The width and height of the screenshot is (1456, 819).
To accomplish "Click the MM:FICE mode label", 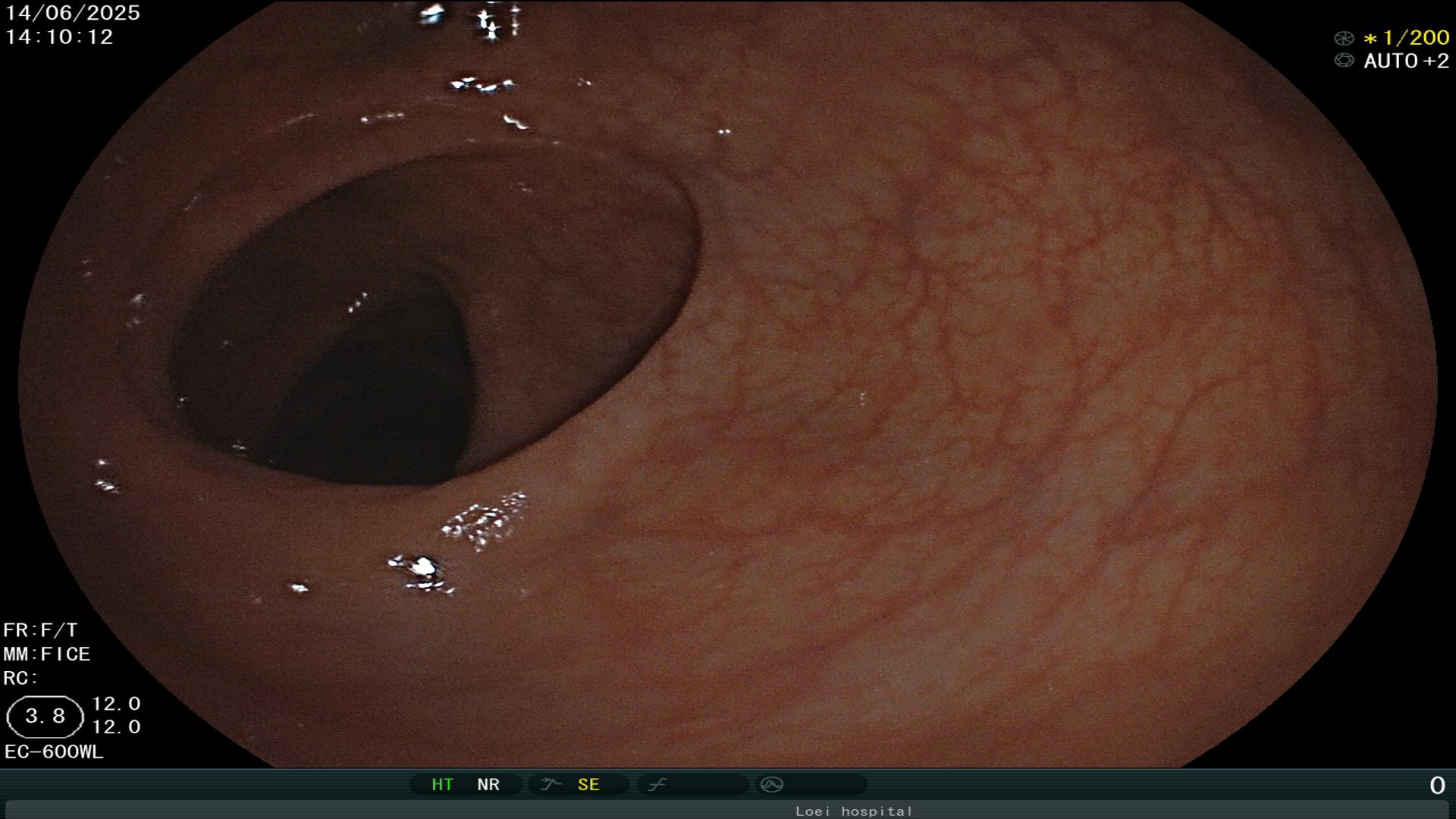I will pyautogui.click(x=47, y=654).
